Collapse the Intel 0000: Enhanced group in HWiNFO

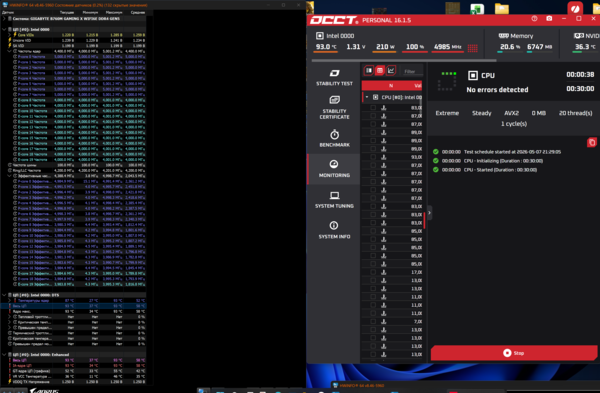(4, 355)
